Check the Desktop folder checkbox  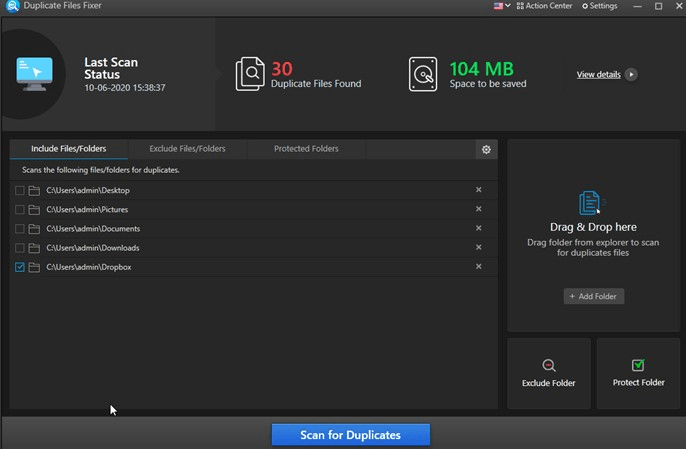pyautogui.click(x=19, y=190)
